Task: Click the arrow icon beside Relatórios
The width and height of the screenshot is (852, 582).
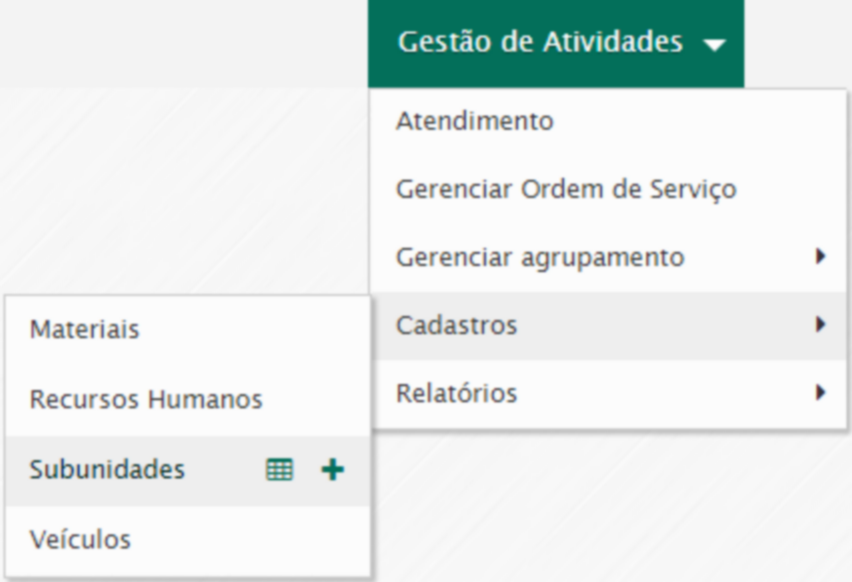Action: [821, 393]
